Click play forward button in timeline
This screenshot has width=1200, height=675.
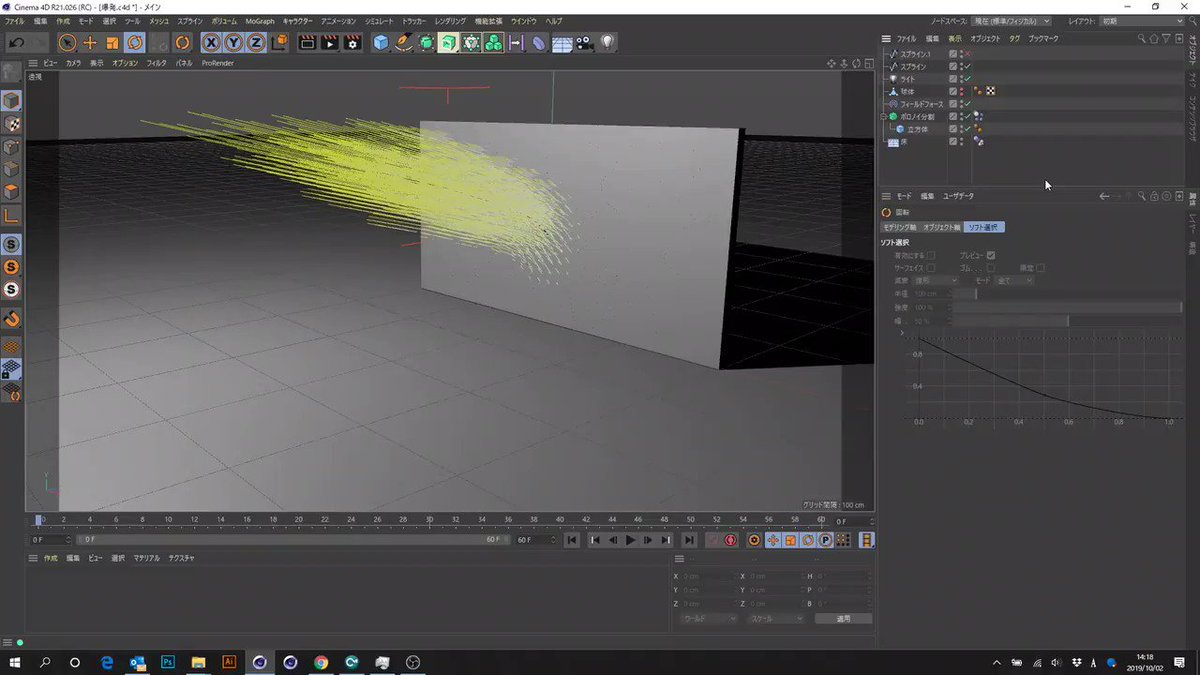[x=630, y=540]
